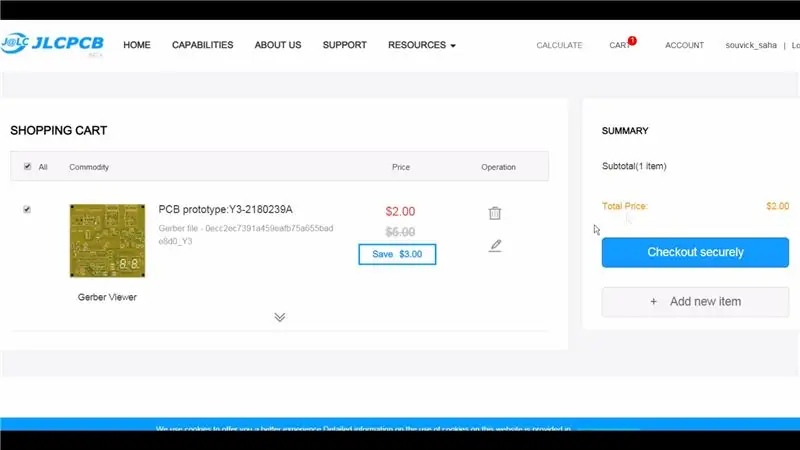Click the Commodity column header
800x450 pixels.
tap(89, 167)
